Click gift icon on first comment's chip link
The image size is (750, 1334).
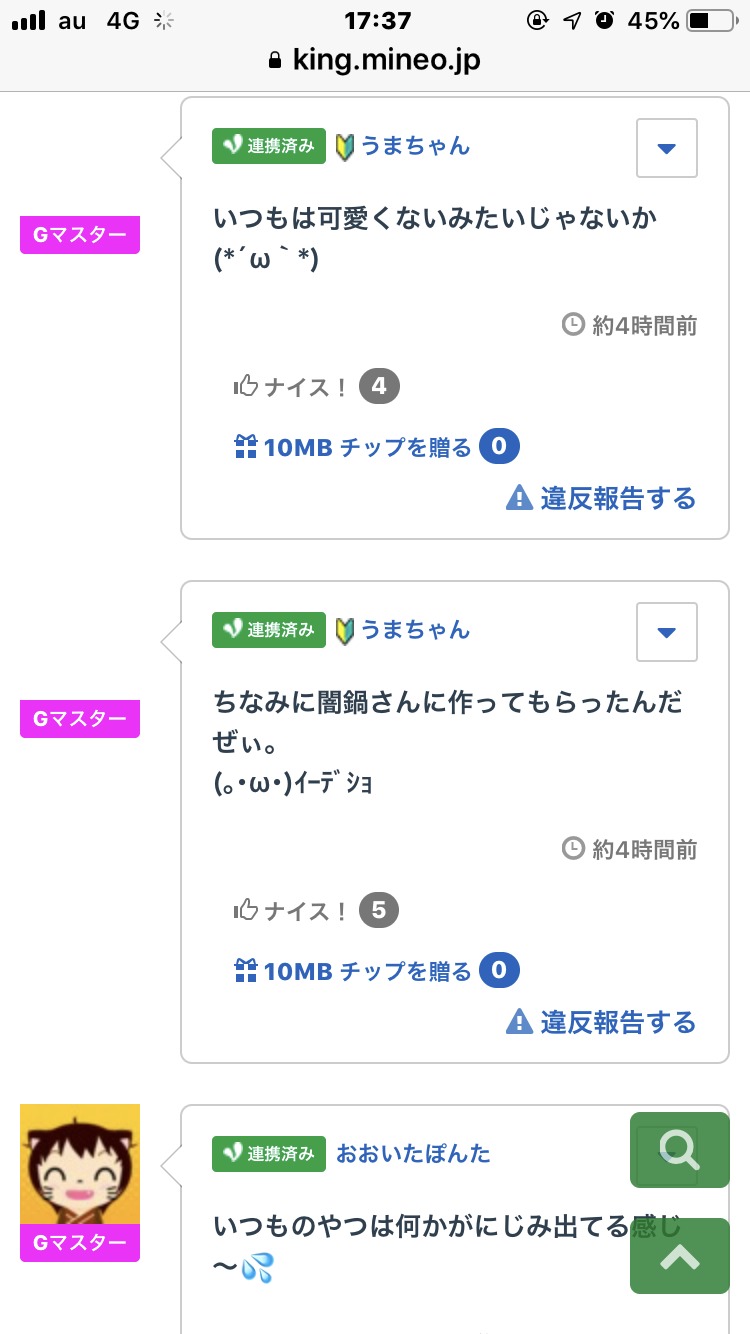click(x=246, y=447)
